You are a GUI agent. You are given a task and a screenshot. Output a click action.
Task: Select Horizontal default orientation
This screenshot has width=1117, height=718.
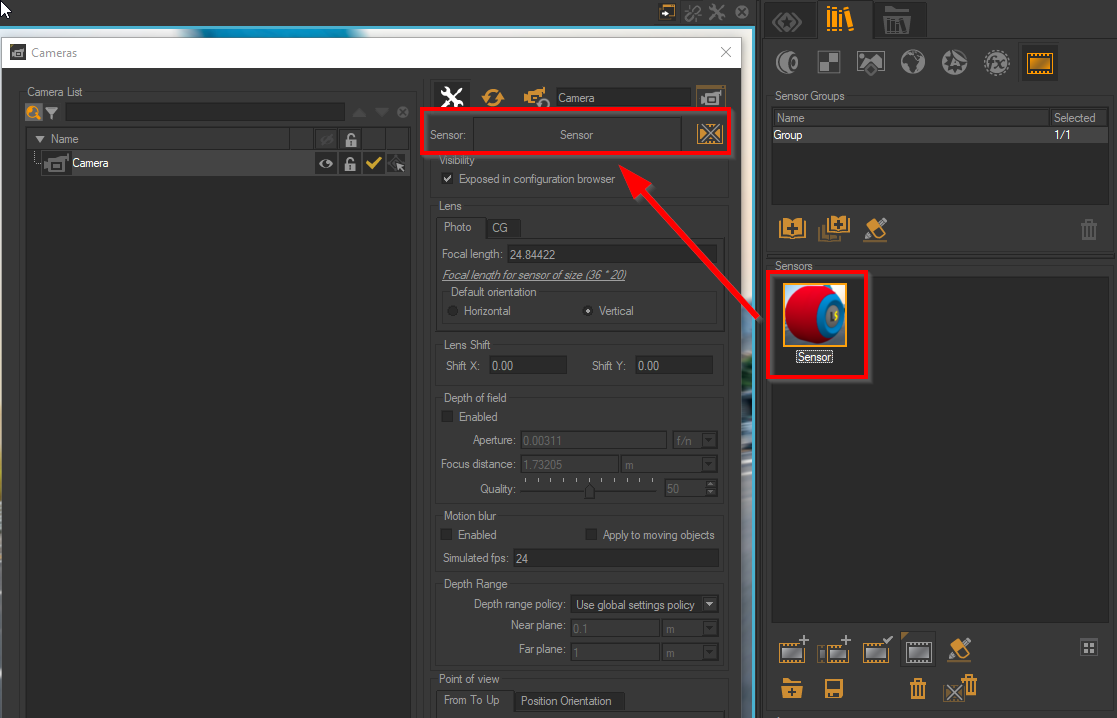(x=453, y=311)
